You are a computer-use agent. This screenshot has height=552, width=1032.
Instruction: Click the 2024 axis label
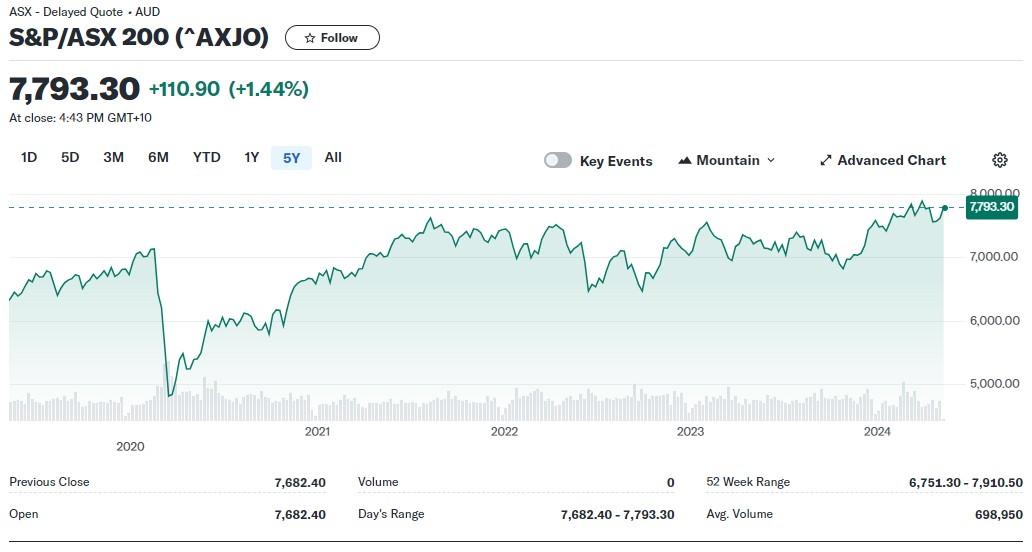coord(877,432)
